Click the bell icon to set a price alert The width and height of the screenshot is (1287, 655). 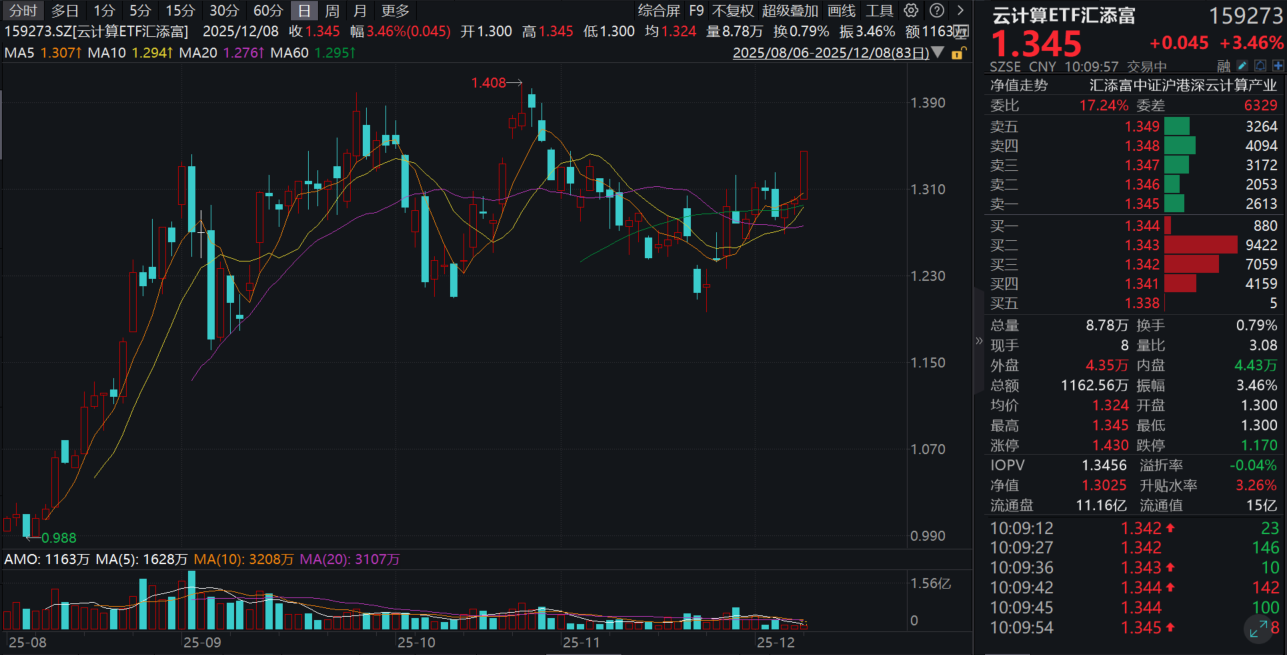(x=1260, y=64)
